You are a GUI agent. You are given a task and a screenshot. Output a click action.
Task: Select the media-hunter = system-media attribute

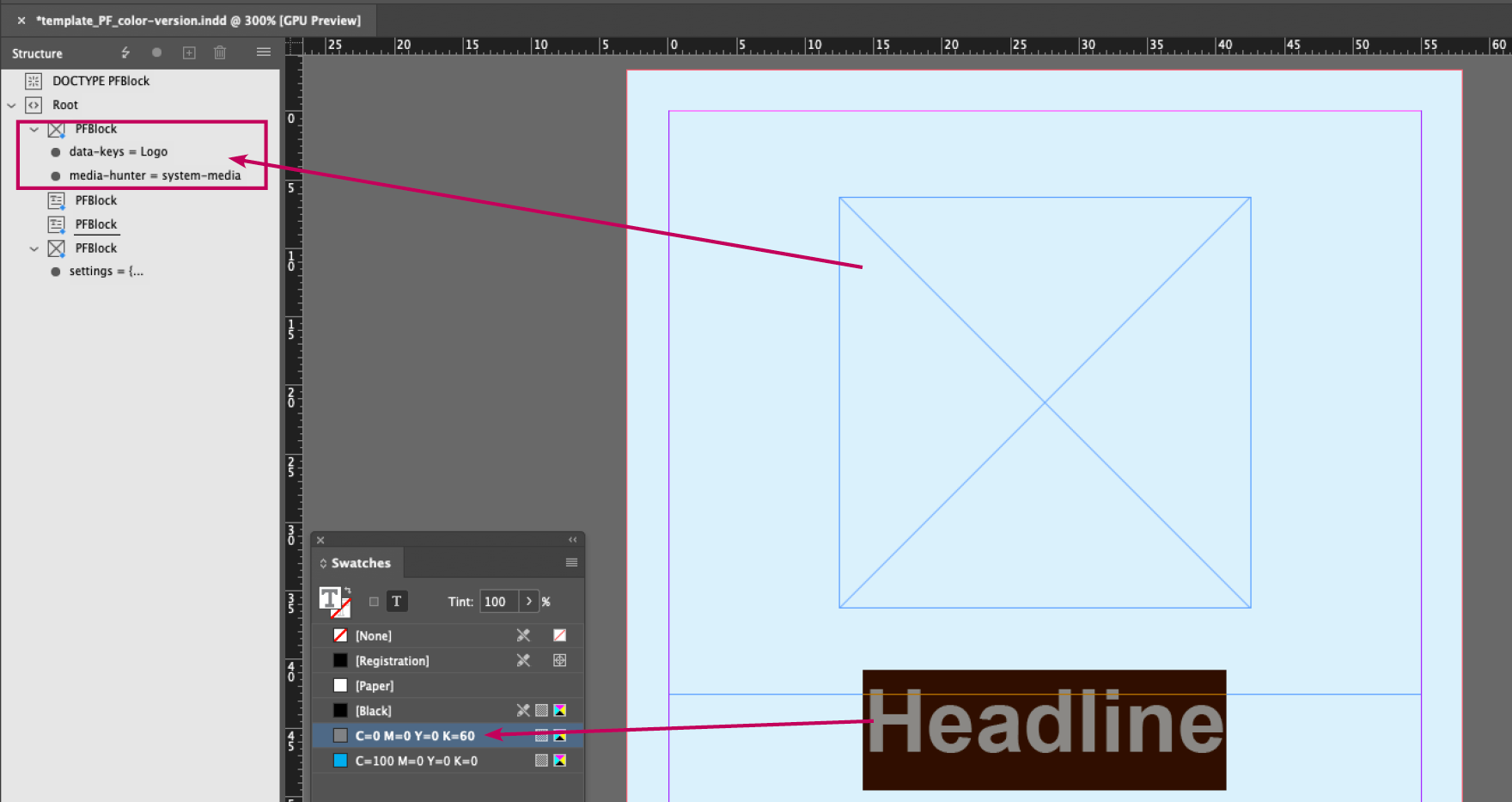point(155,175)
